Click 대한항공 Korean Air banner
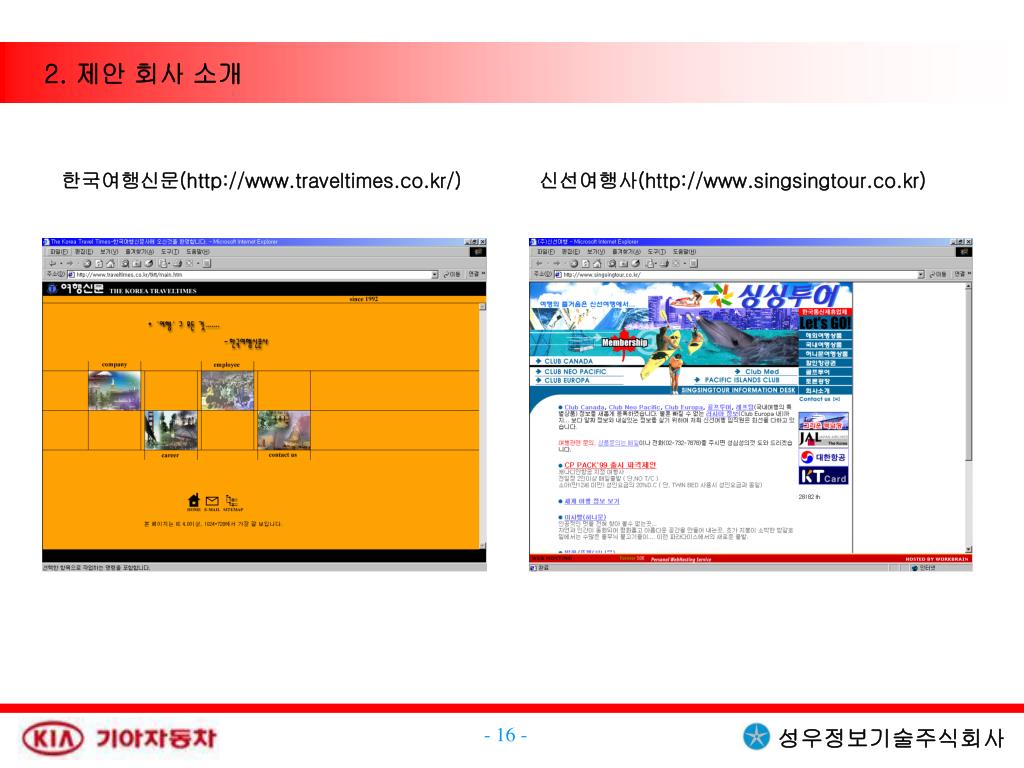1024x768 pixels. (824, 457)
